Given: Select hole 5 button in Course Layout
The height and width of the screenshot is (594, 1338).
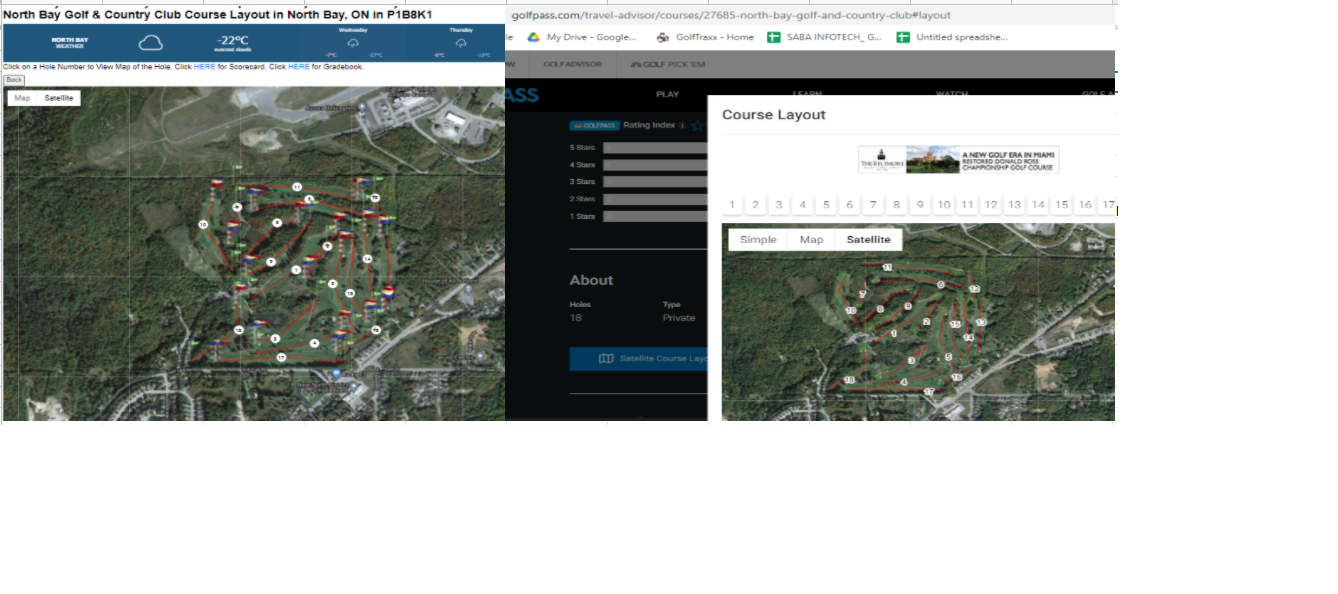Looking at the screenshot, I should [826, 205].
